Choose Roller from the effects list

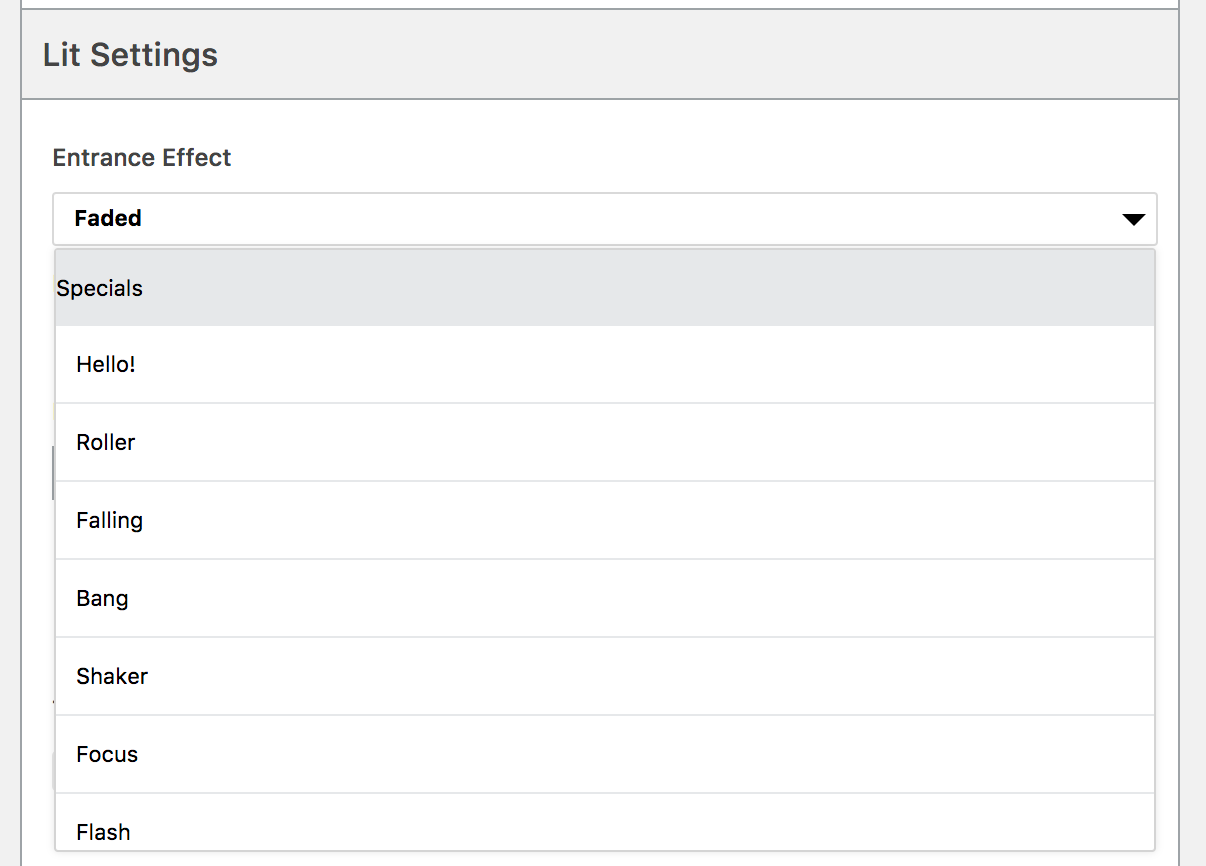pos(605,443)
